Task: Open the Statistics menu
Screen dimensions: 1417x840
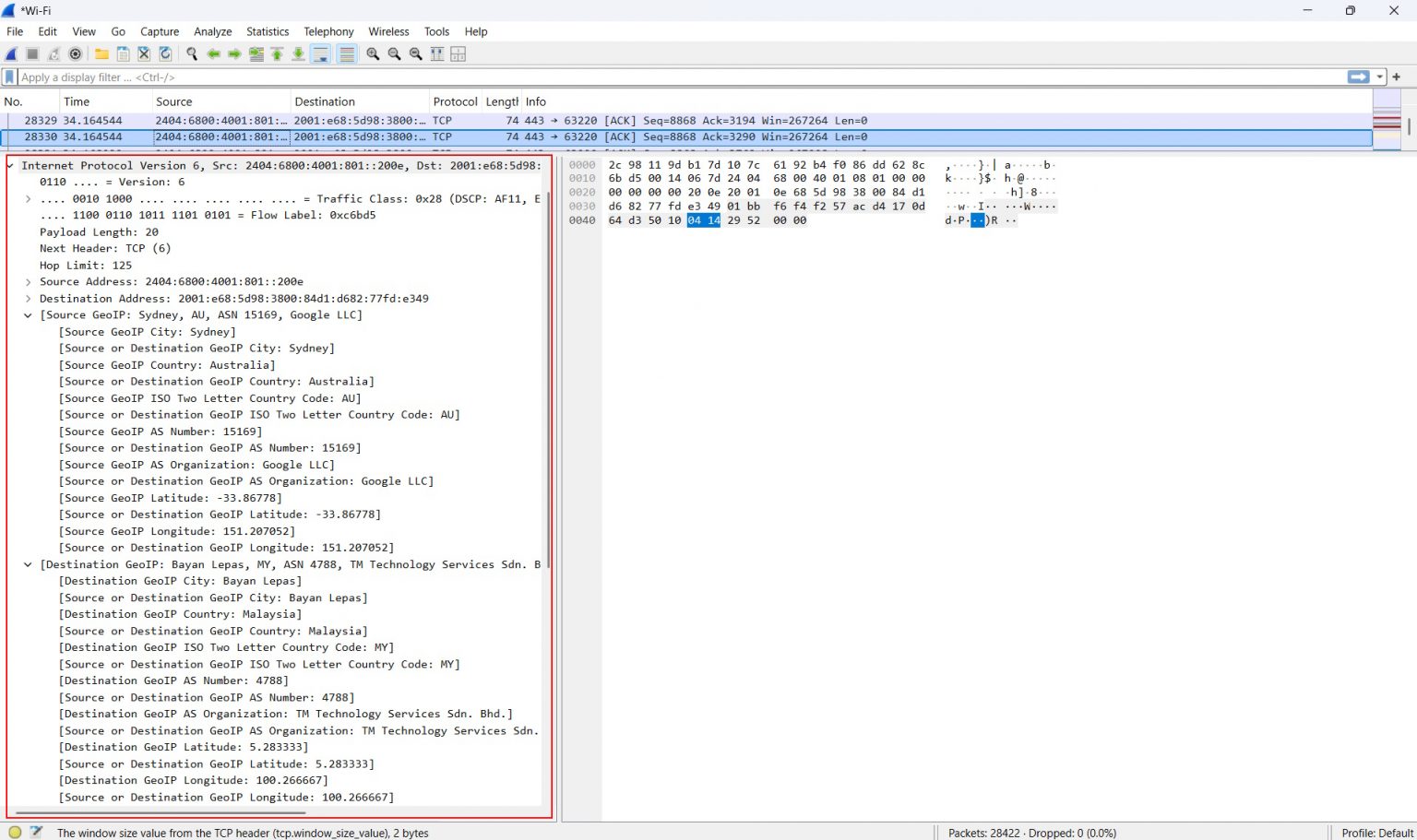Action: point(268,30)
